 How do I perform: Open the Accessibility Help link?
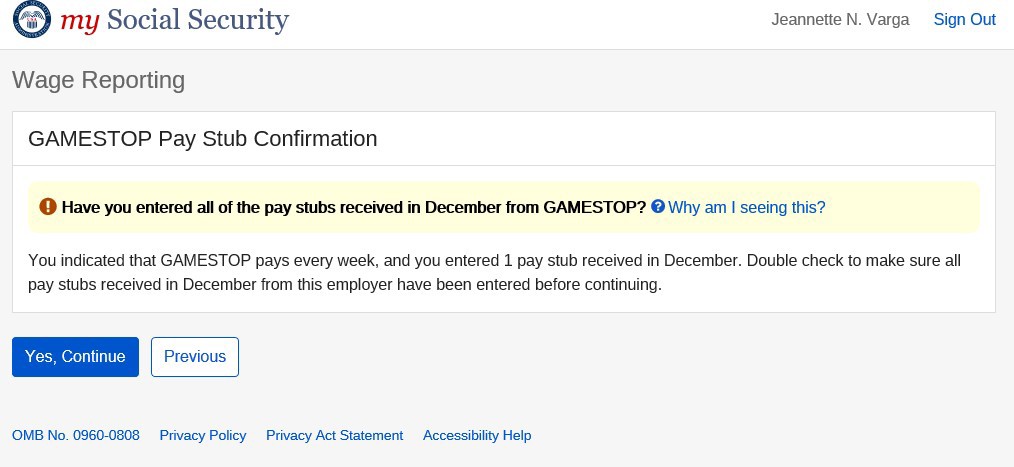[477, 435]
